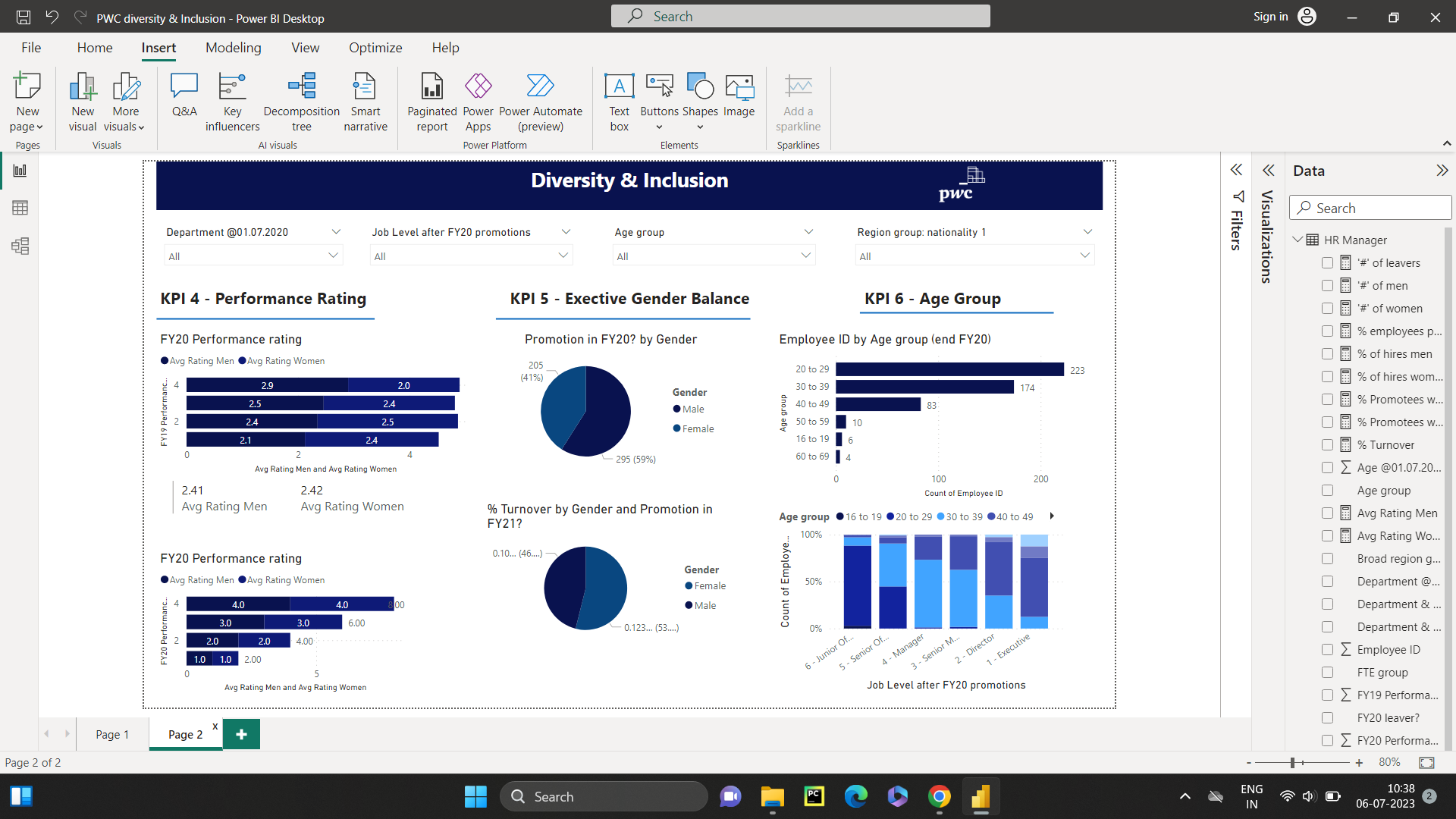Expand the Age group slicer dropdown
1456x819 pixels.
(805, 256)
